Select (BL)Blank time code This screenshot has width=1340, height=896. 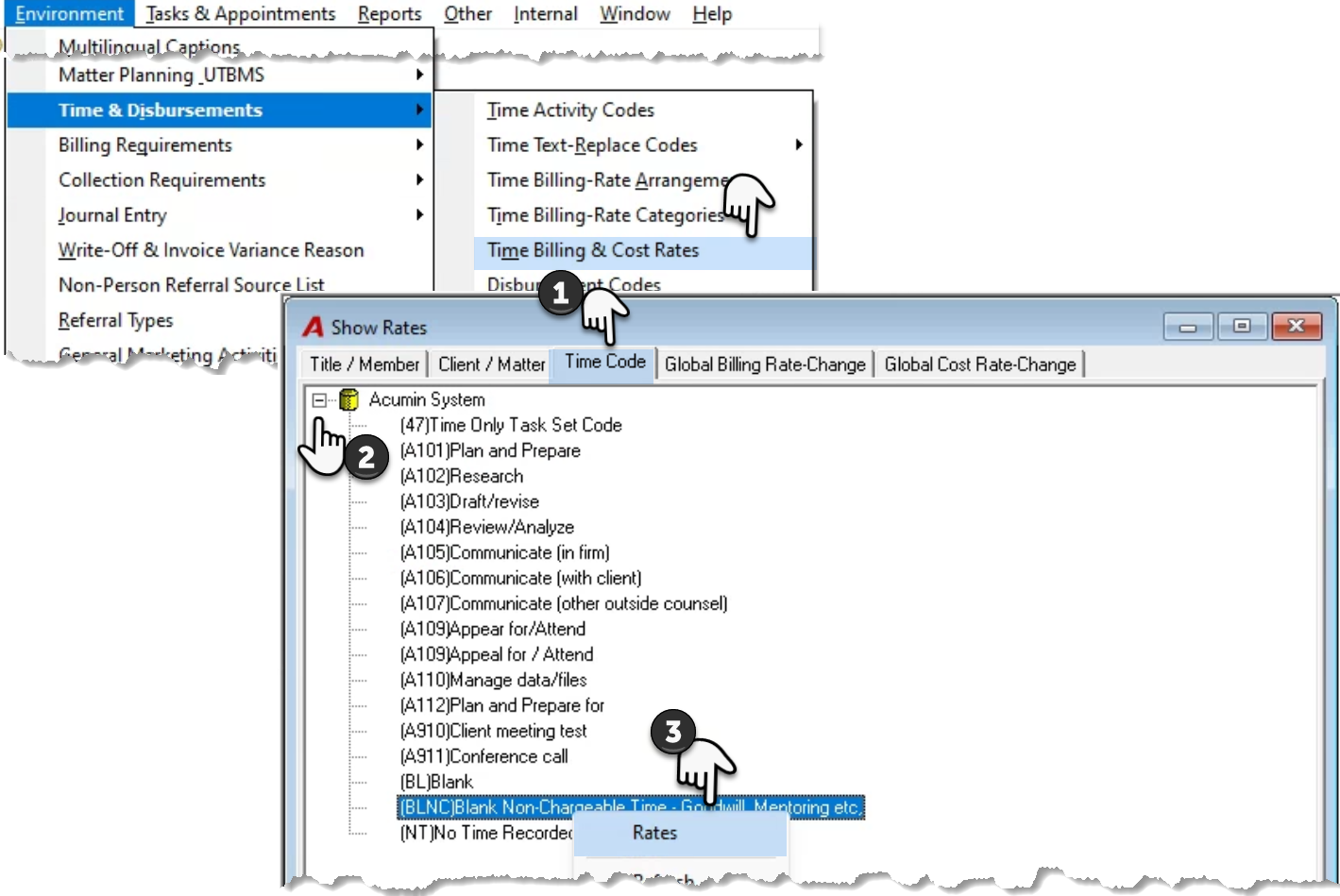(436, 782)
